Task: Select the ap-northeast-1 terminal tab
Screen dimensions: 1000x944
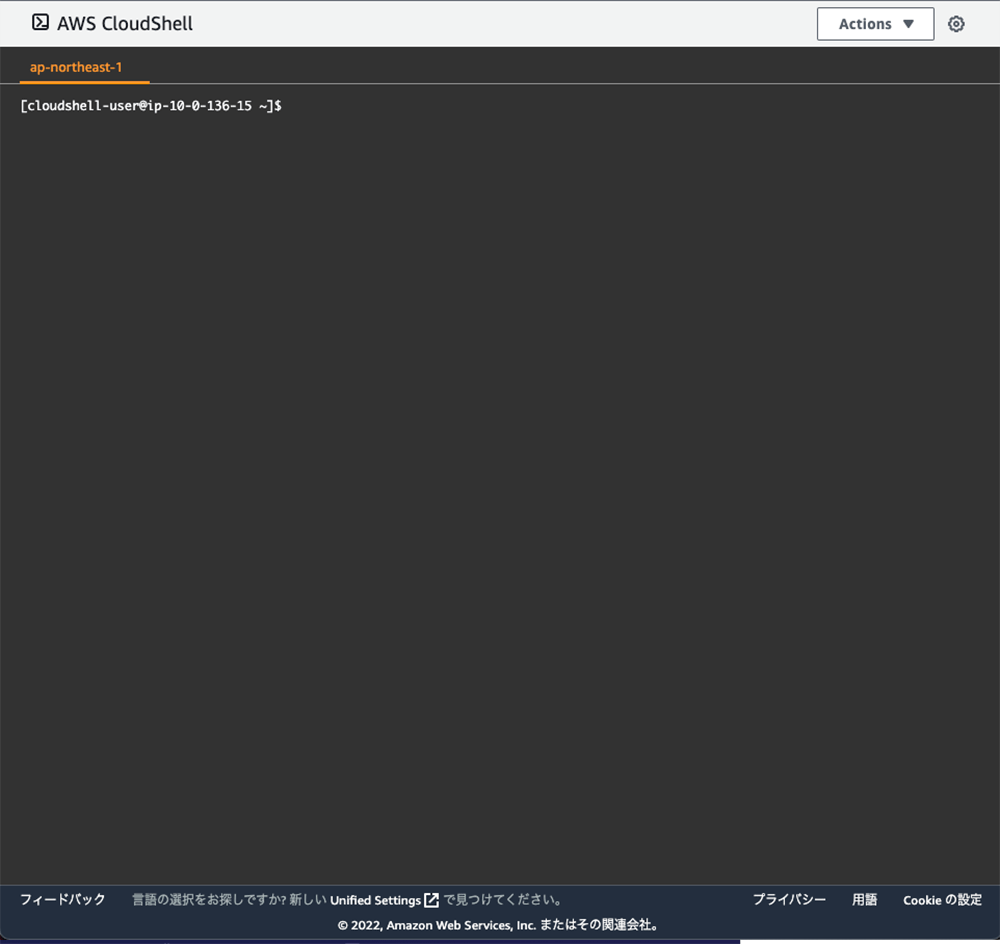Action: pyautogui.click(x=76, y=67)
